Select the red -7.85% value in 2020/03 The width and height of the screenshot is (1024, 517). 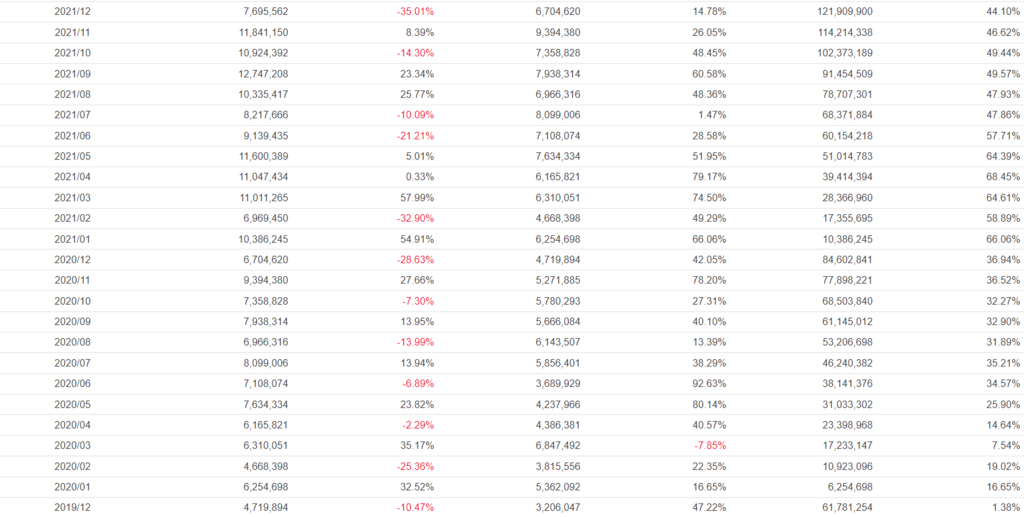click(x=705, y=446)
